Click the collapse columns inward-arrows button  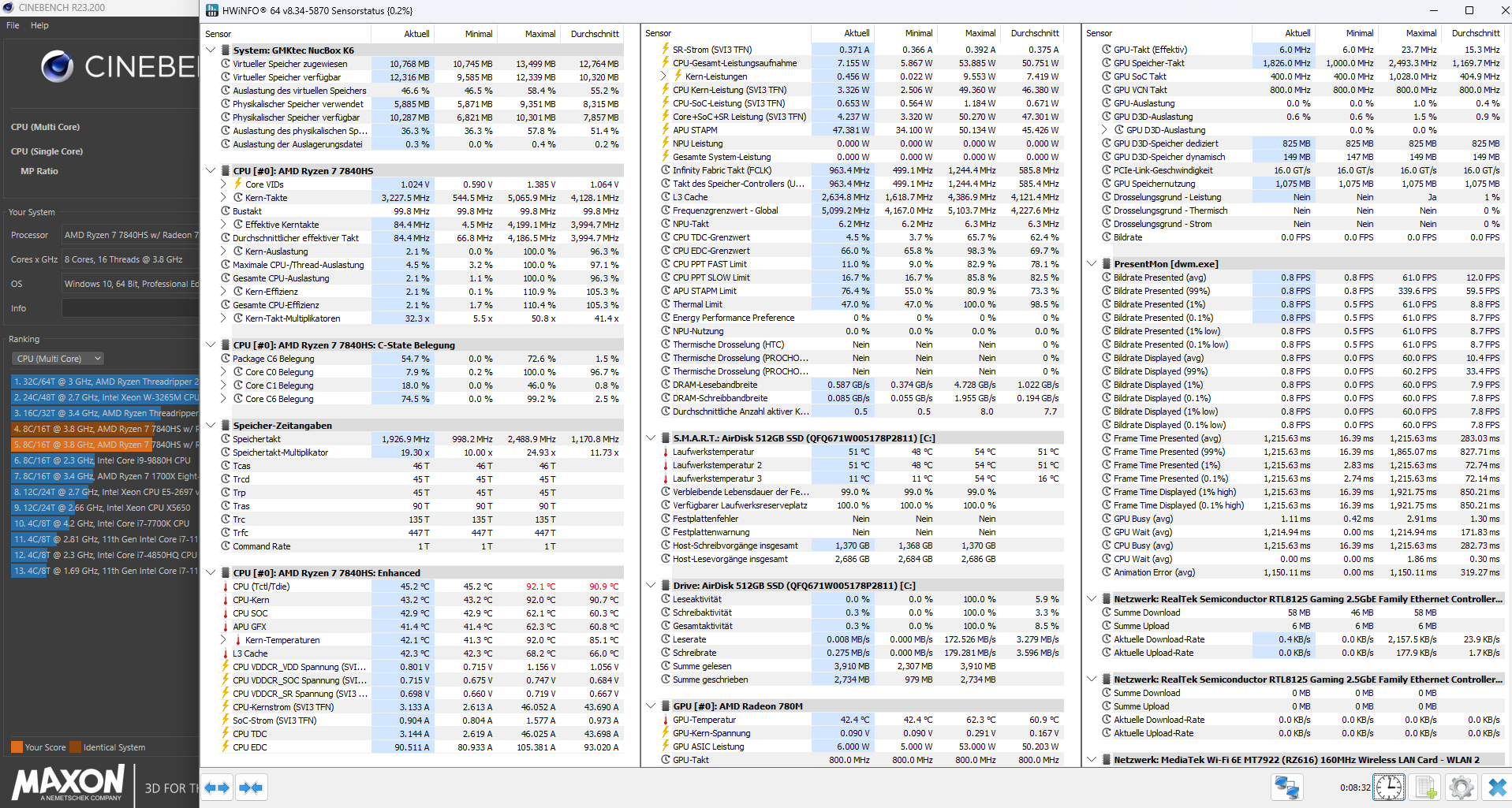[x=251, y=787]
